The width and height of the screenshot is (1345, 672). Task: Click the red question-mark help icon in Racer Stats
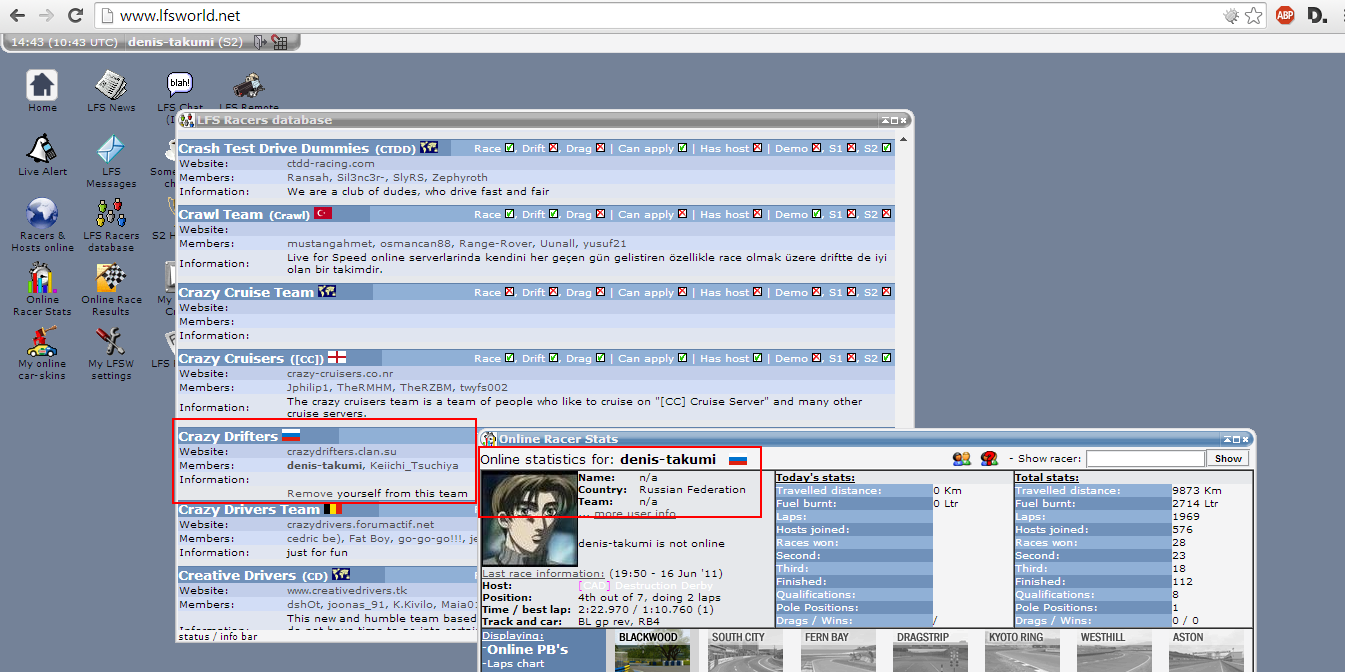(989, 458)
